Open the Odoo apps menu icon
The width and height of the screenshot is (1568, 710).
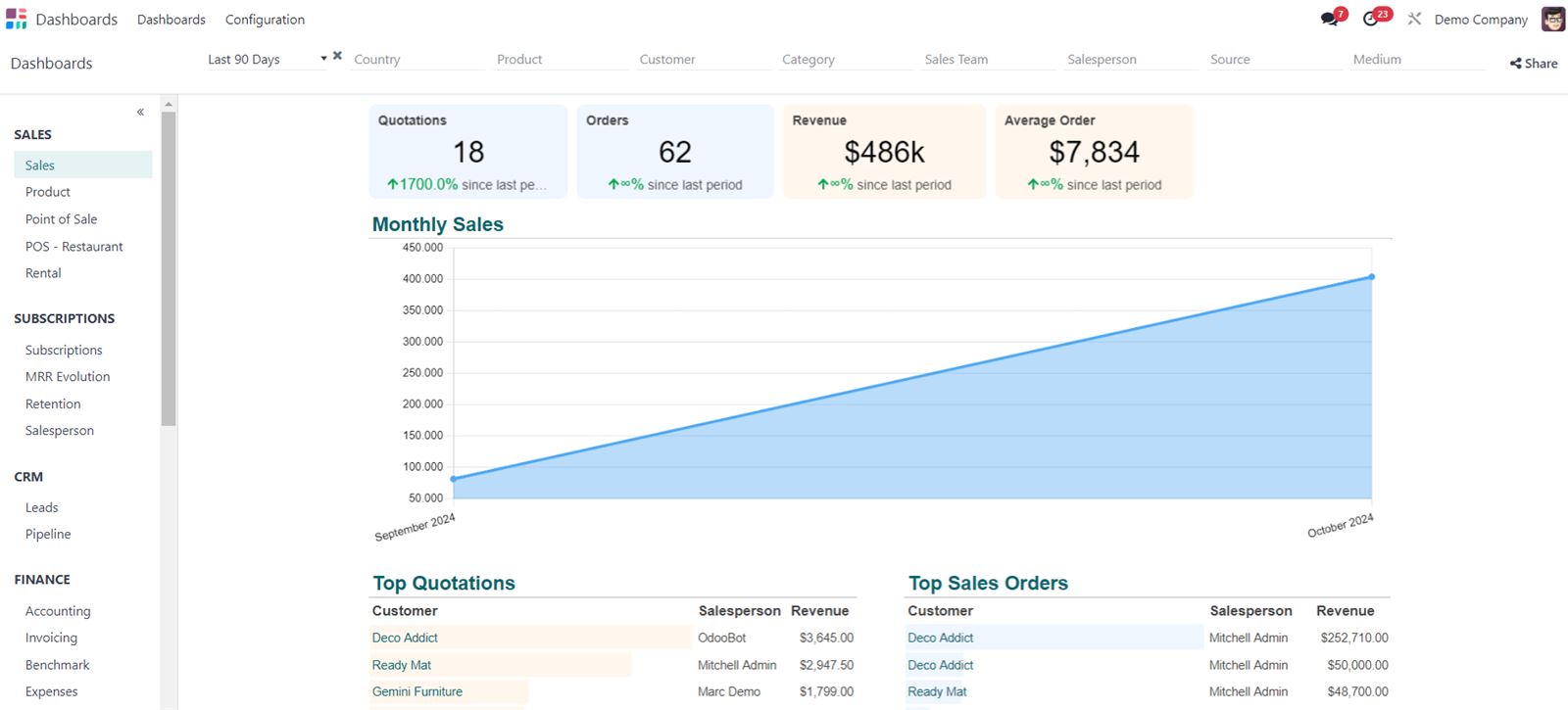[16, 19]
